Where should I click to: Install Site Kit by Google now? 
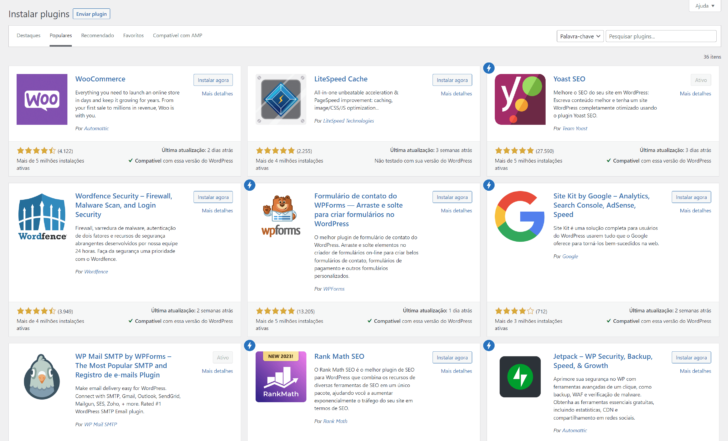691,197
